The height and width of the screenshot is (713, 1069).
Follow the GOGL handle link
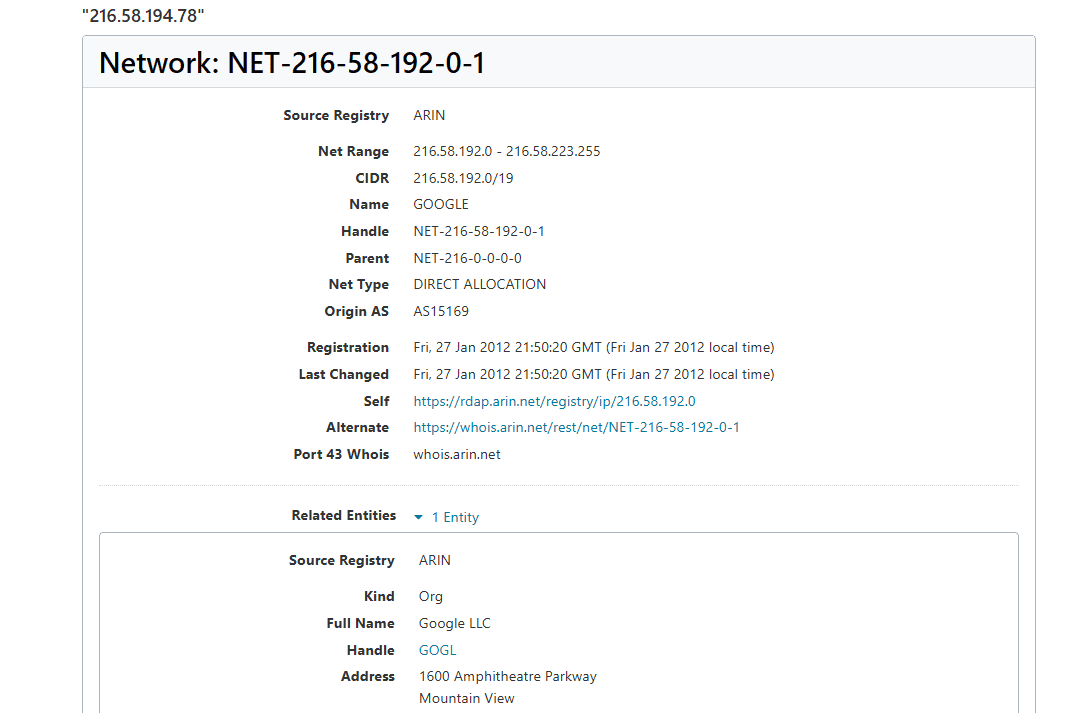coord(437,650)
